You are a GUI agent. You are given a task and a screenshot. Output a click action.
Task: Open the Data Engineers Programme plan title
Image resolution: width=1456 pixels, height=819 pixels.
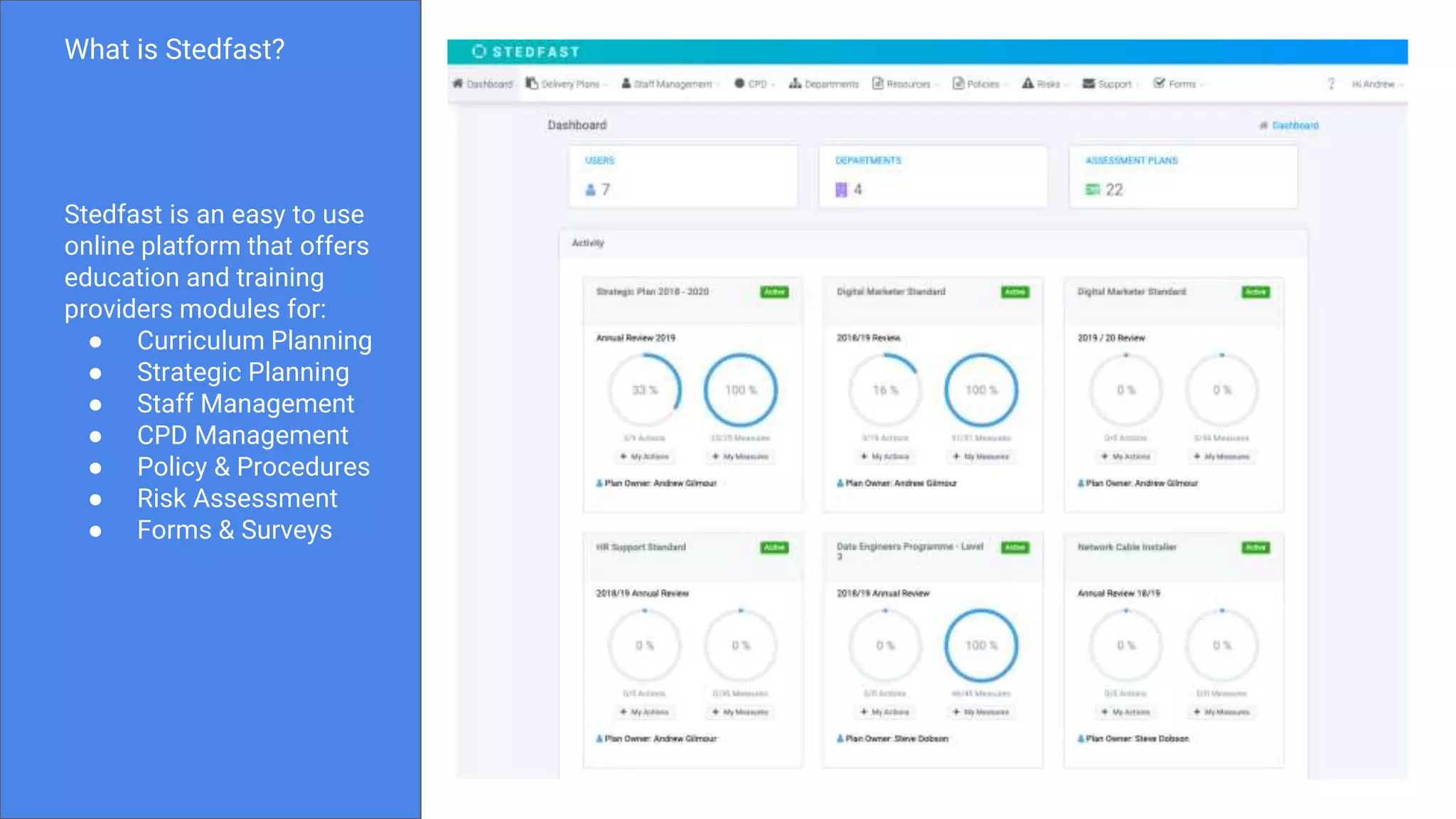pyautogui.click(x=909, y=547)
